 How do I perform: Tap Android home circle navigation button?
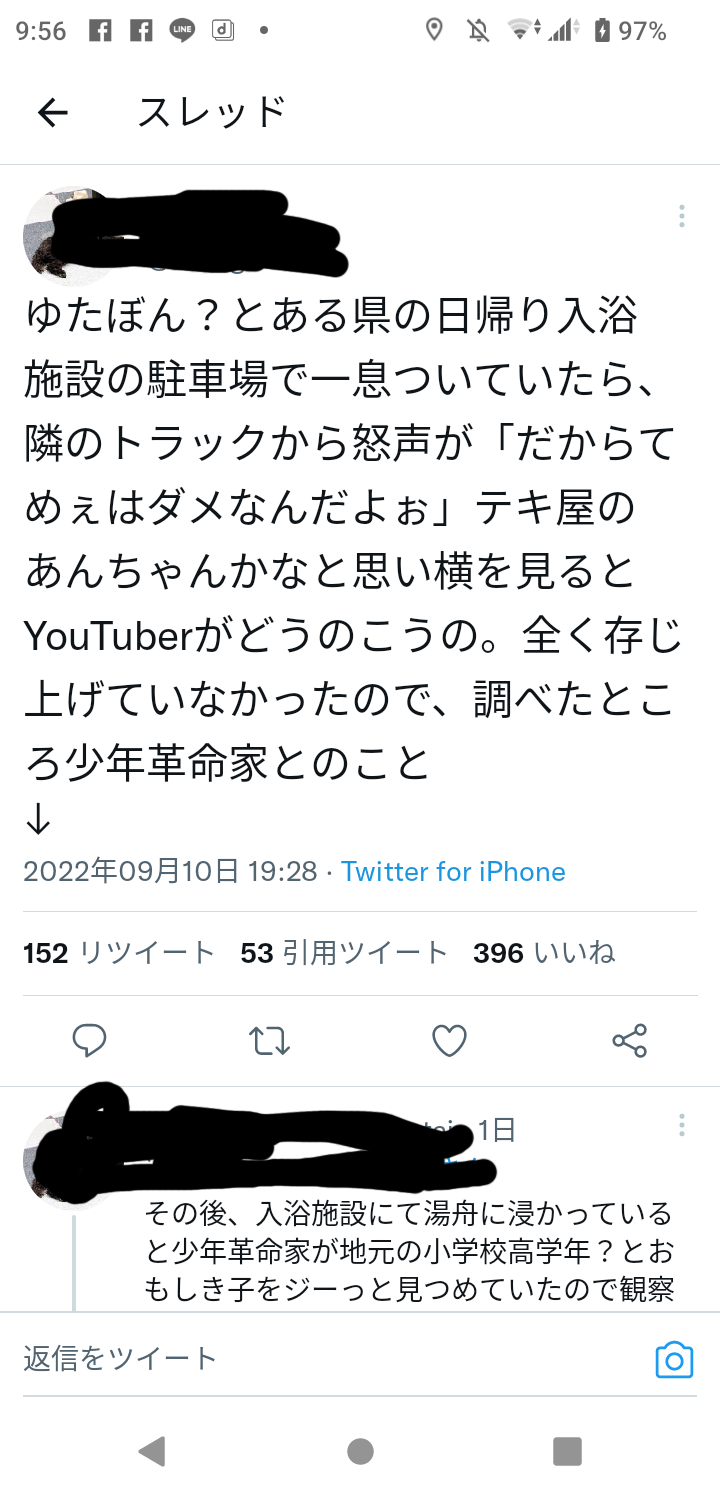360,1451
